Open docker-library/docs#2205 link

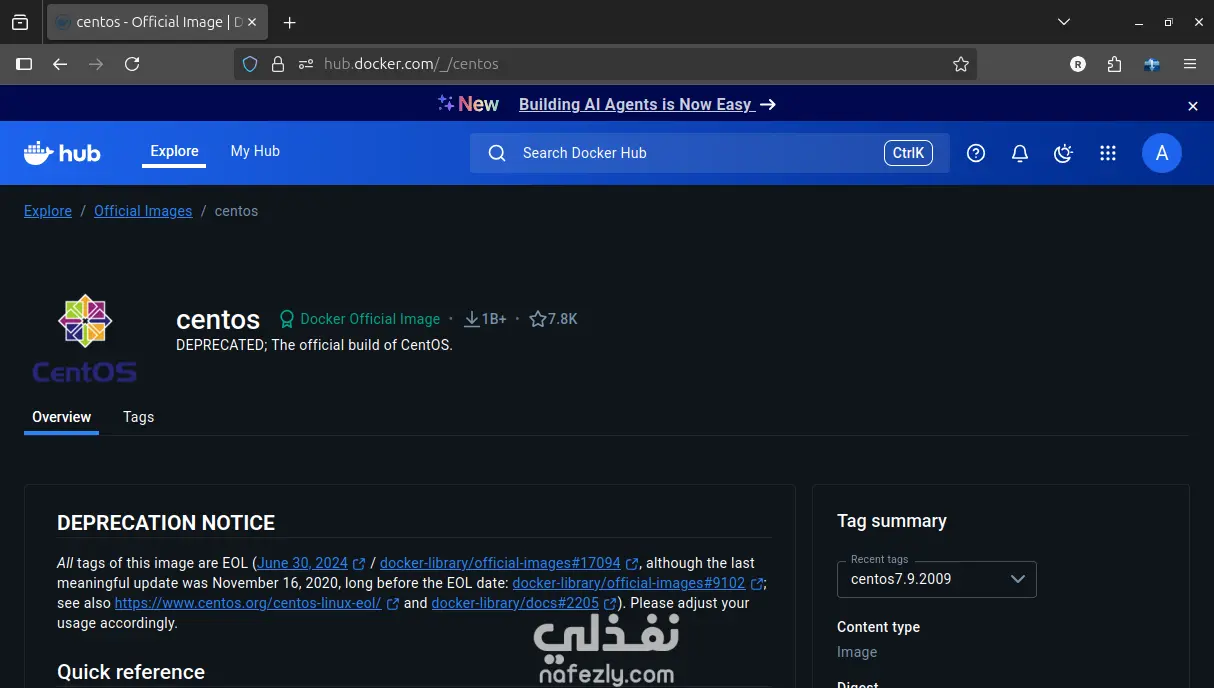(515, 603)
